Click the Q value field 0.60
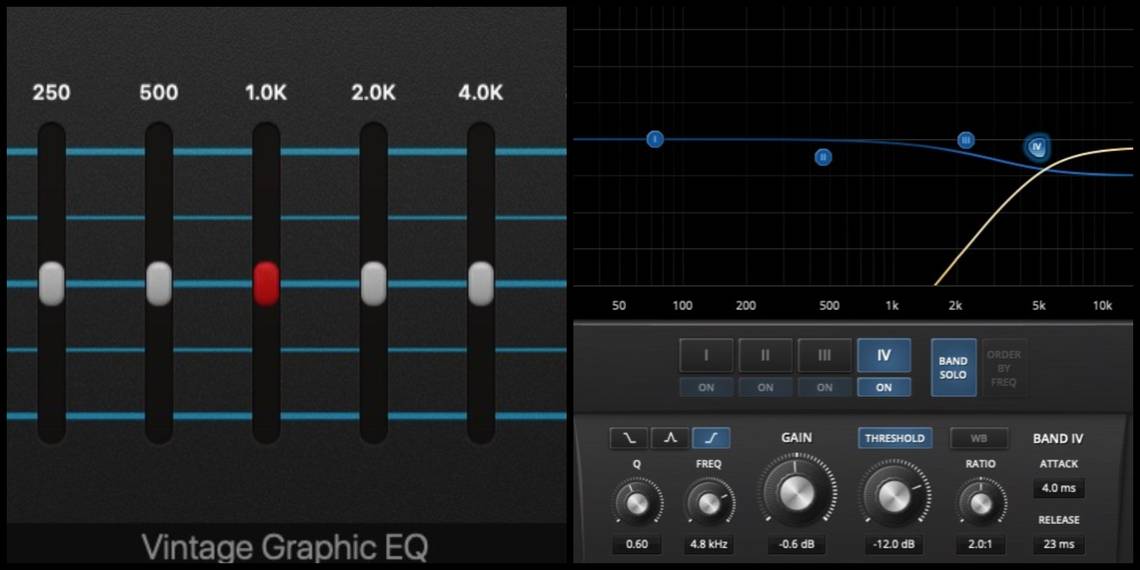This screenshot has height=570, width=1140. tap(636, 545)
